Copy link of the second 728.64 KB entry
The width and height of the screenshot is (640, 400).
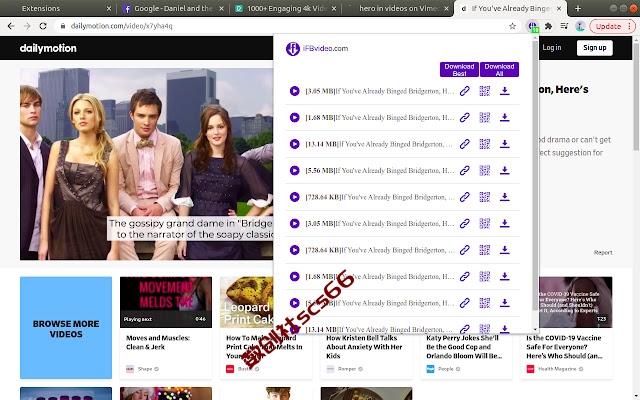(x=464, y=250)
